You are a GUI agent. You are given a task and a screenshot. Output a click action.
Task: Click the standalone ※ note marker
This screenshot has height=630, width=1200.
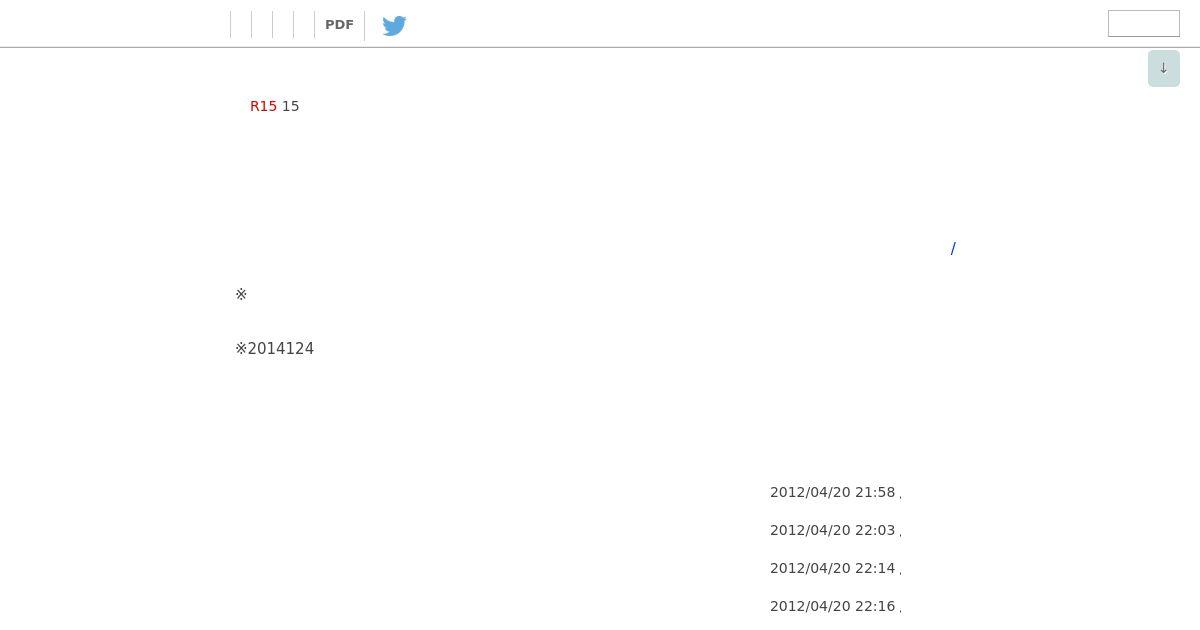241,294
